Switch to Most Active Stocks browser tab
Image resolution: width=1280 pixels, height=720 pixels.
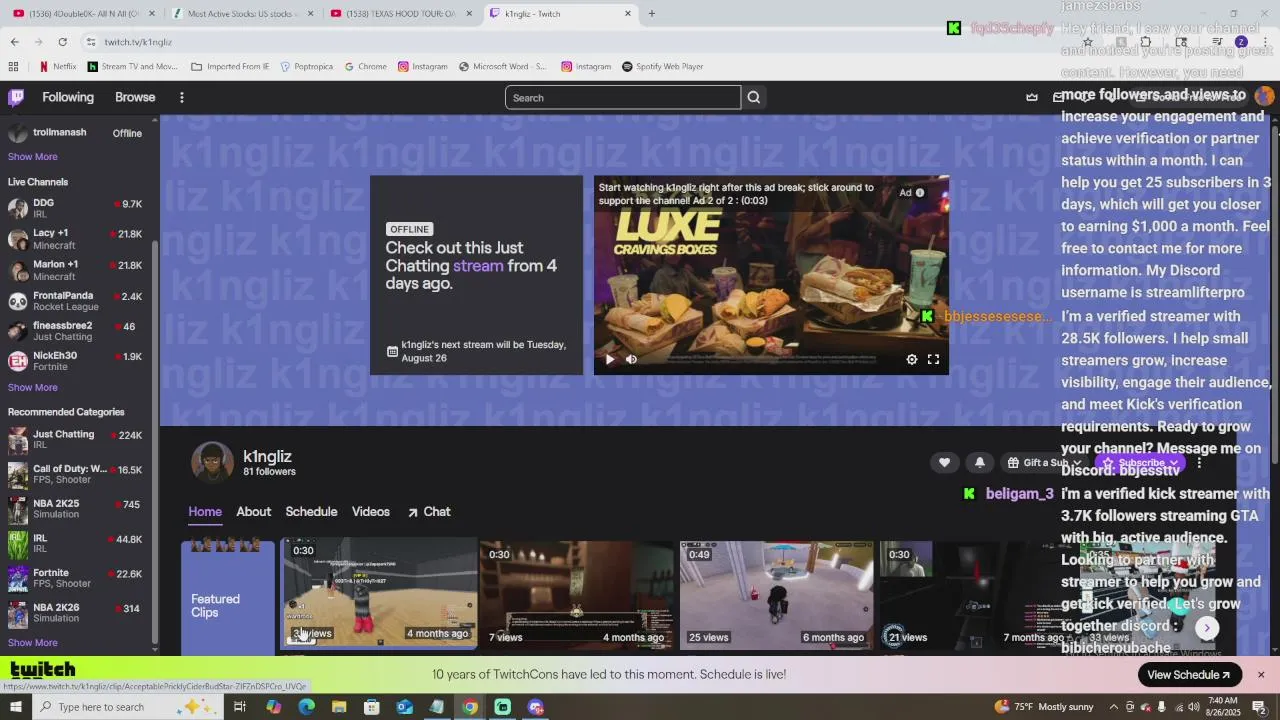(241, 14)
